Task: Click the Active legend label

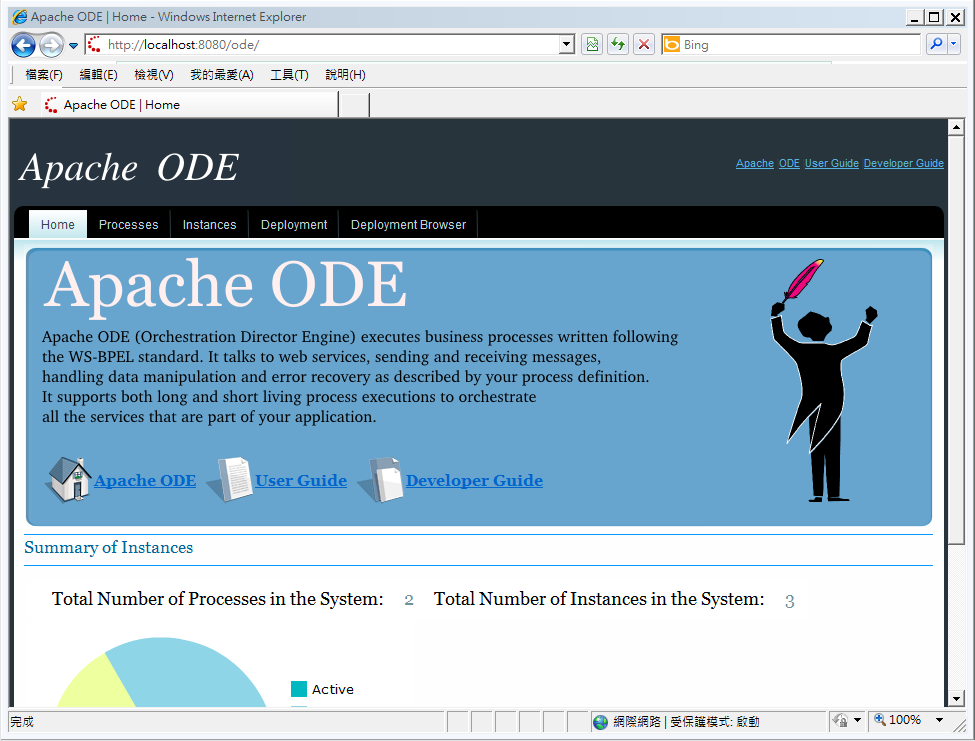Action: (x=333, y=689)
